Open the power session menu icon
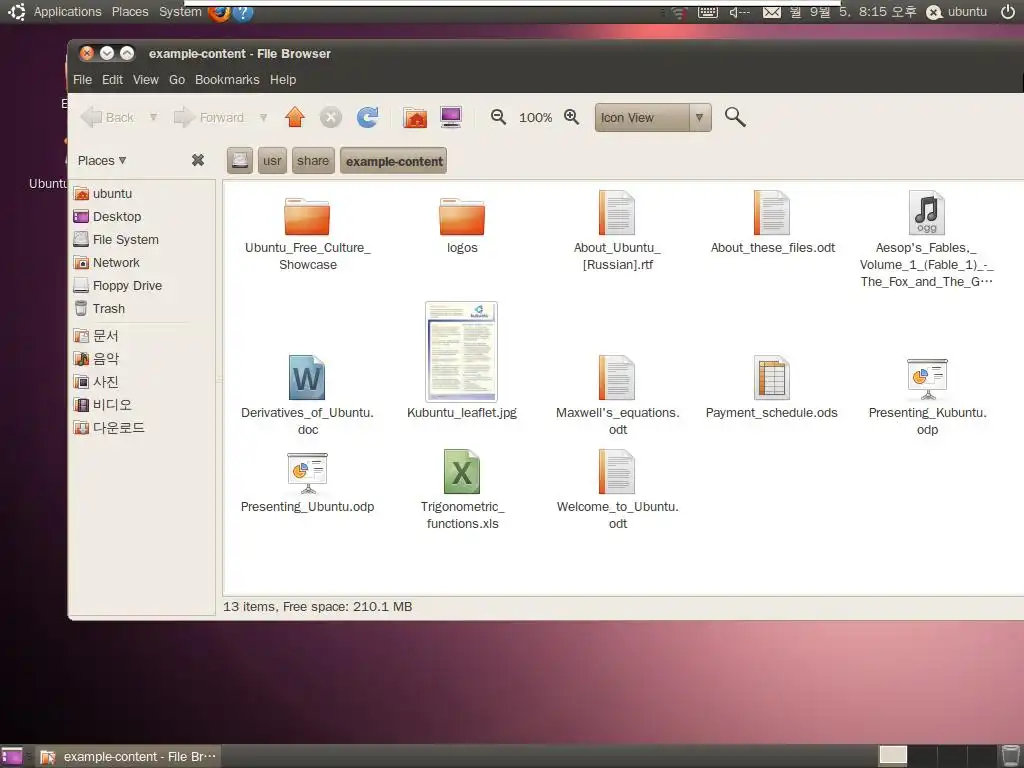1024x768 pixels. coord(1008,12)
